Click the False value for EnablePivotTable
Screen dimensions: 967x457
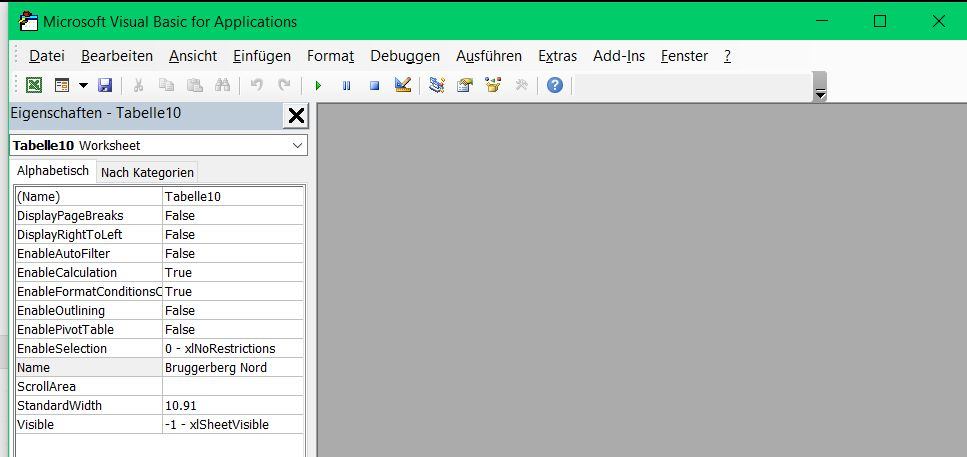pyautogui.click(x=233, y=330)
